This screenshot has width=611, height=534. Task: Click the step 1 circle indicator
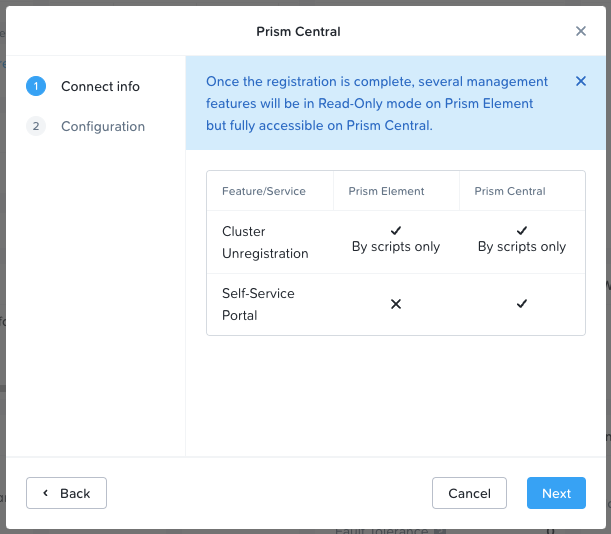36,86
